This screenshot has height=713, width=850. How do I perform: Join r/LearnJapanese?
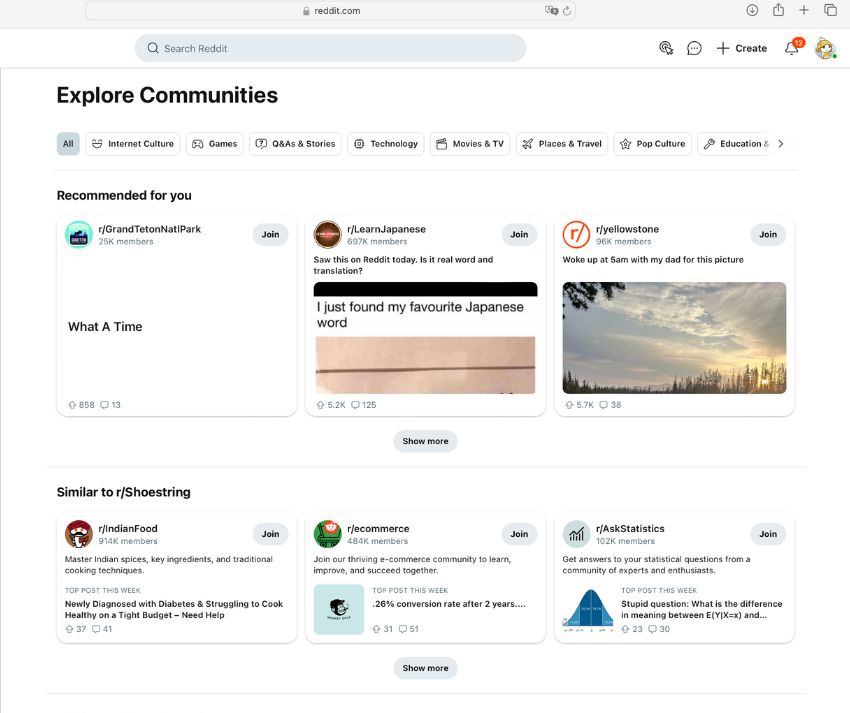(x=519, y=234)
